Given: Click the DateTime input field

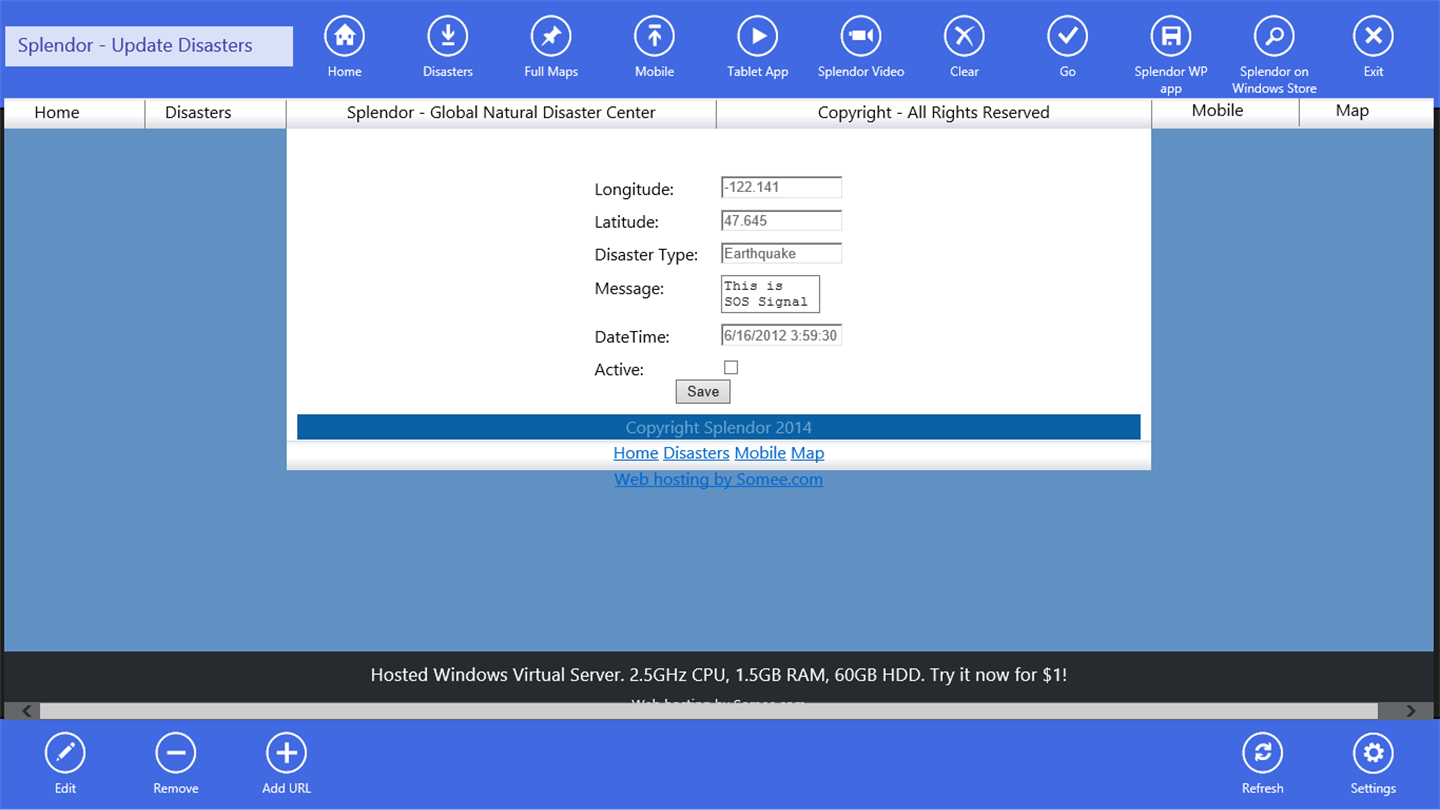Looking at the screenshot, I should [781, 335].
